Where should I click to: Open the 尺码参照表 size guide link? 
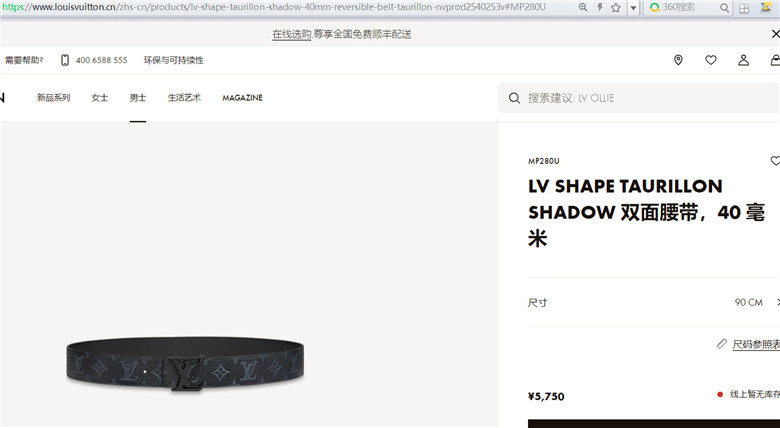tap(756, 344)
